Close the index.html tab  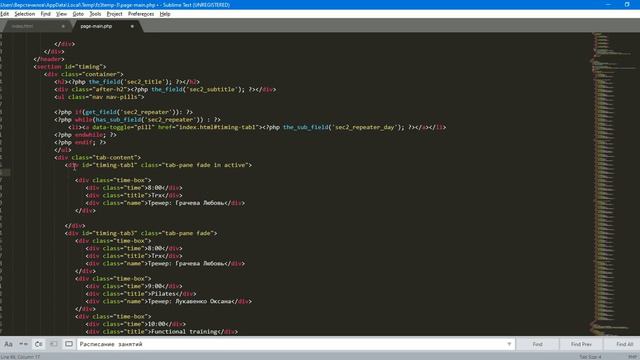(63, 26)
